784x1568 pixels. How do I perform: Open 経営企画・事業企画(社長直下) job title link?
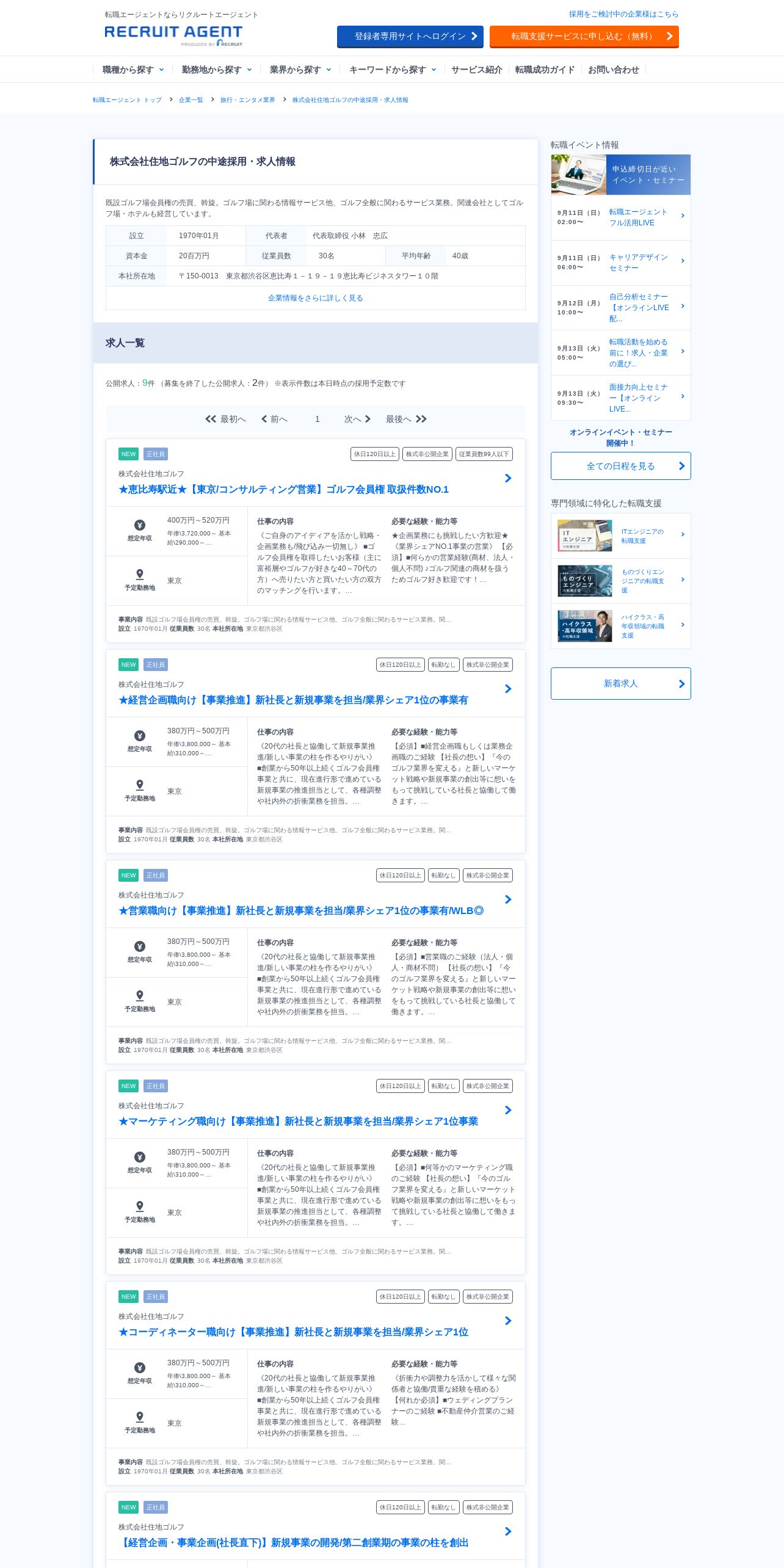pyautogui.click(x=293, y=1543)
